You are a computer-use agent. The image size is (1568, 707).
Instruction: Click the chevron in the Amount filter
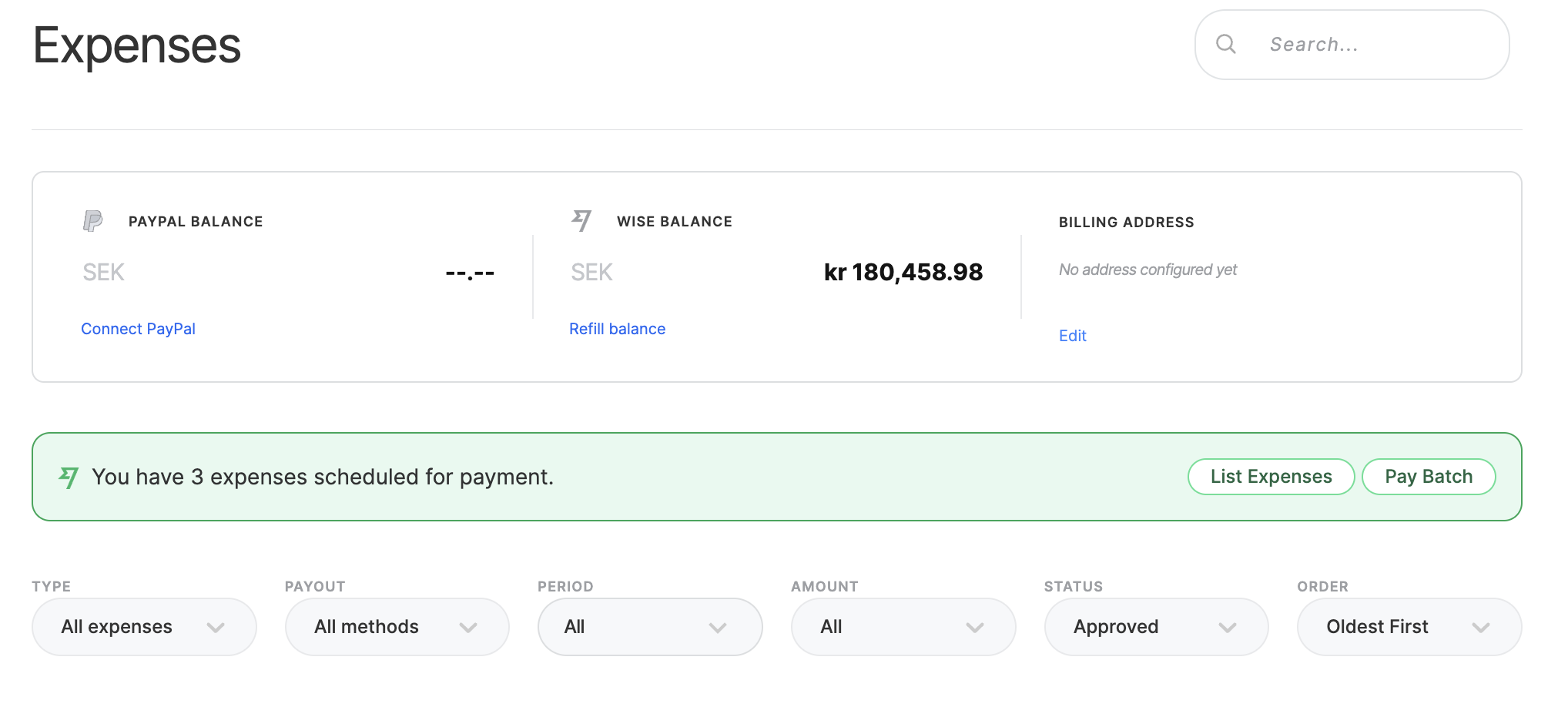point(974,628)
